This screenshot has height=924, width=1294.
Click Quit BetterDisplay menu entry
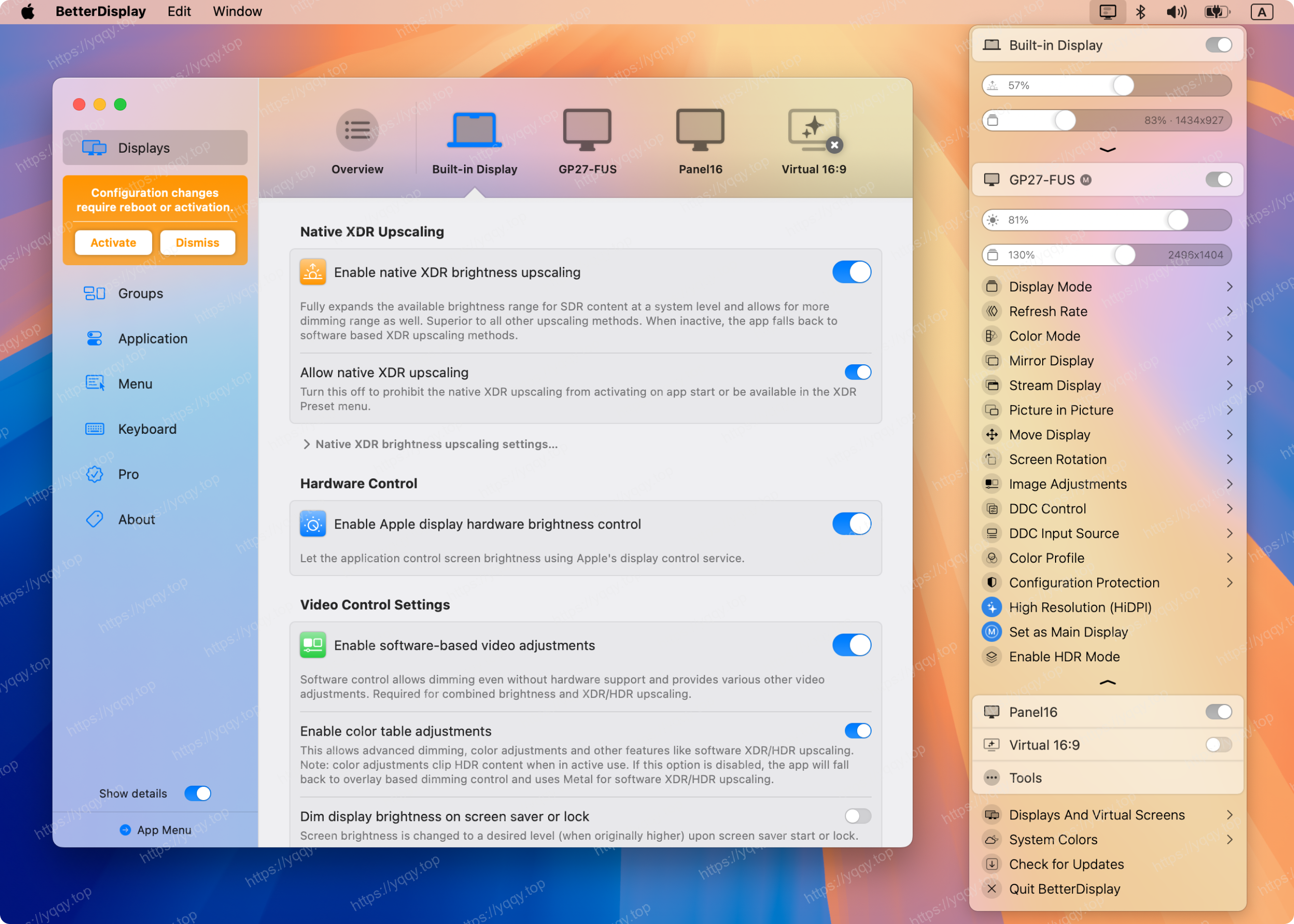click(x=1063, y=889)
